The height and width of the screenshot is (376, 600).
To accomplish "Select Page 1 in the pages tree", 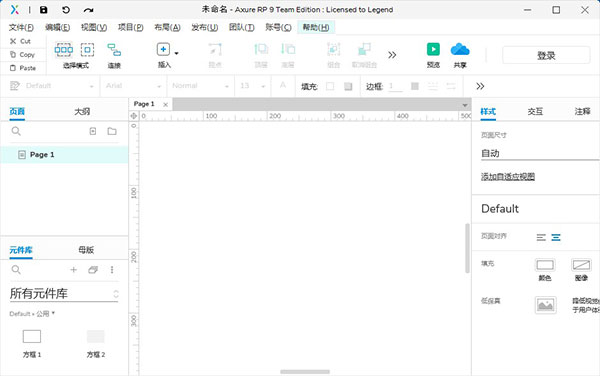I will 64,155.
